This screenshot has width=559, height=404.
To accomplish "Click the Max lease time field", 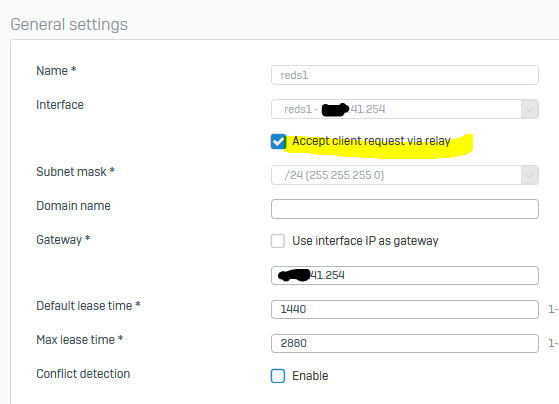I will 405,343.
